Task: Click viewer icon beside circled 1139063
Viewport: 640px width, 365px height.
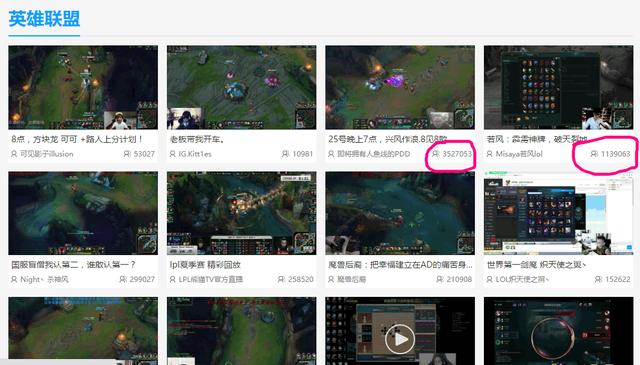Action: pos(594,154)
